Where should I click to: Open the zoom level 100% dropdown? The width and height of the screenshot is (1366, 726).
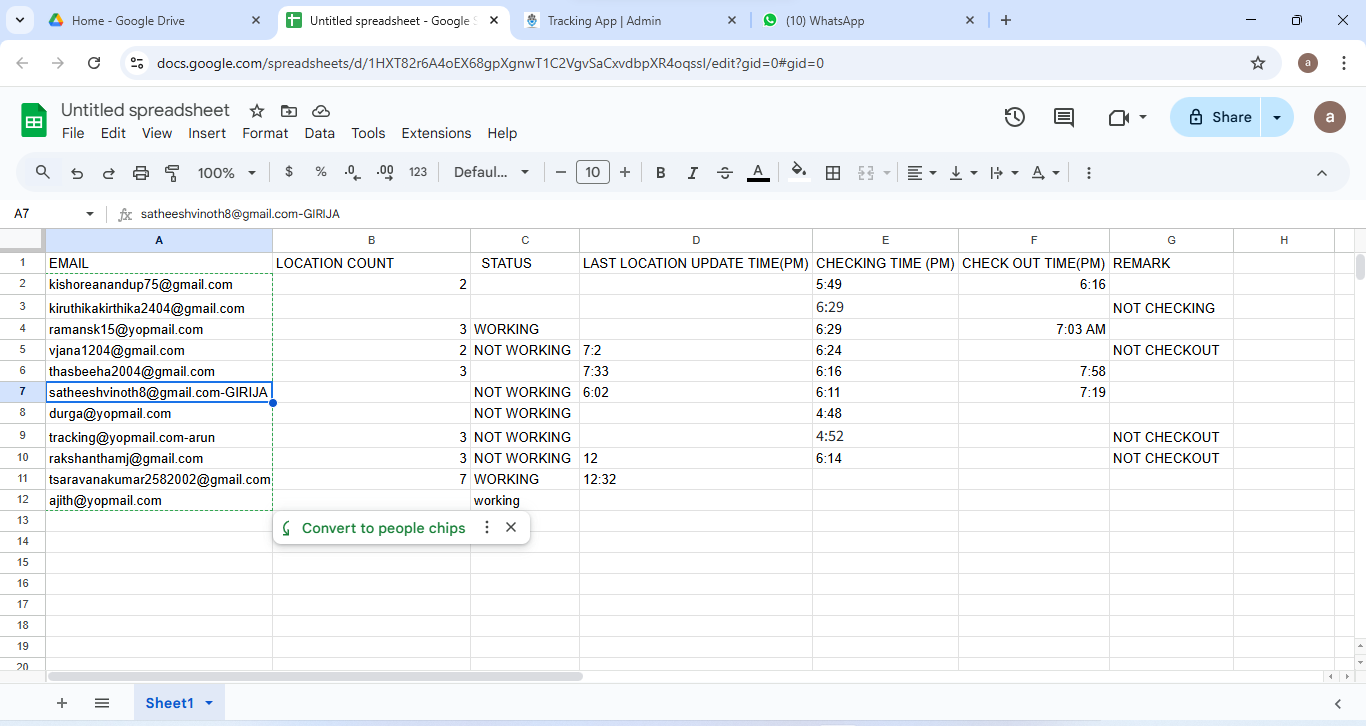227,173
